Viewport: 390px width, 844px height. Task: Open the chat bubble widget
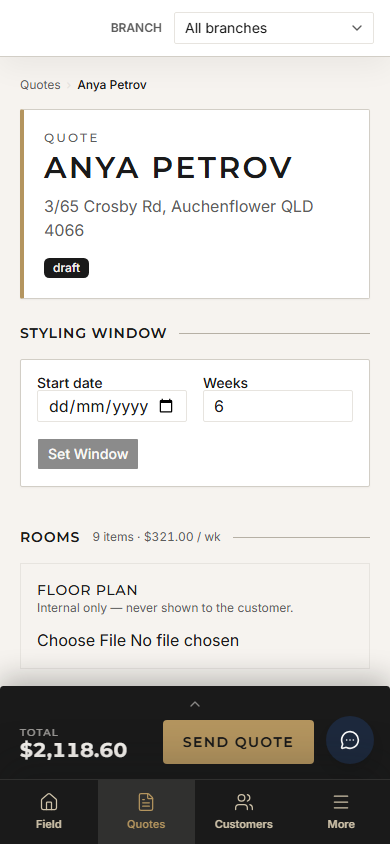point(350,740)
